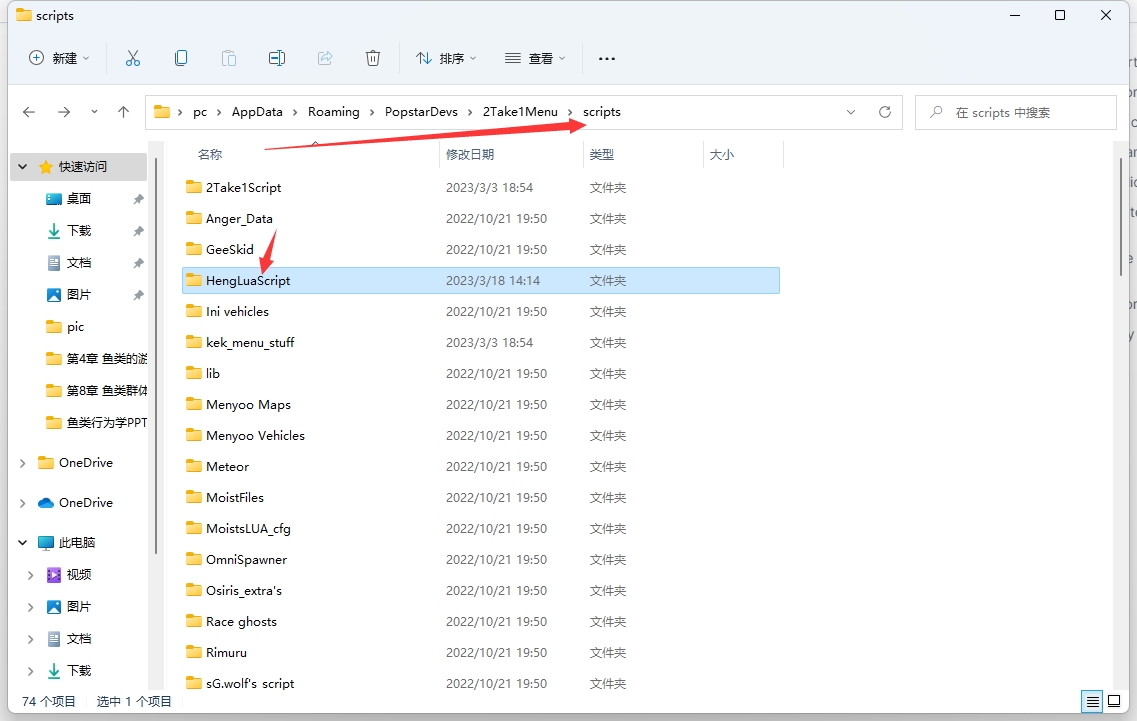This screenshot has height=721, width=1137.
Task: Open the 新建 new item menu
Action: pos(59,58)
